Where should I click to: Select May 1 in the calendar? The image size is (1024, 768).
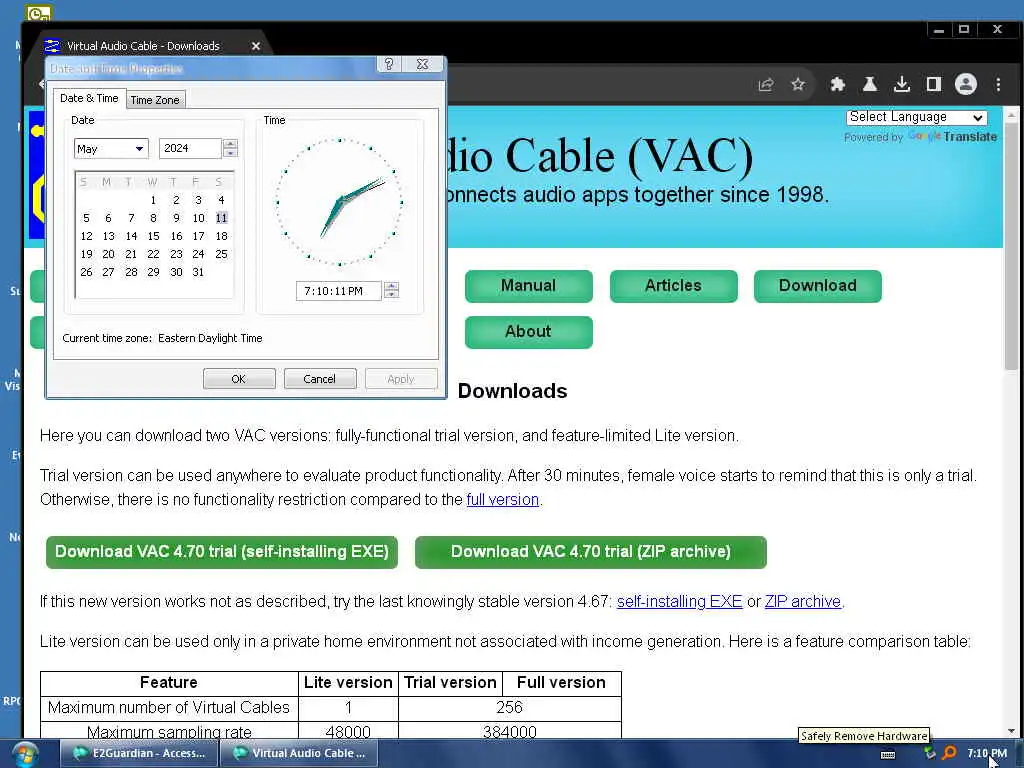153,200
